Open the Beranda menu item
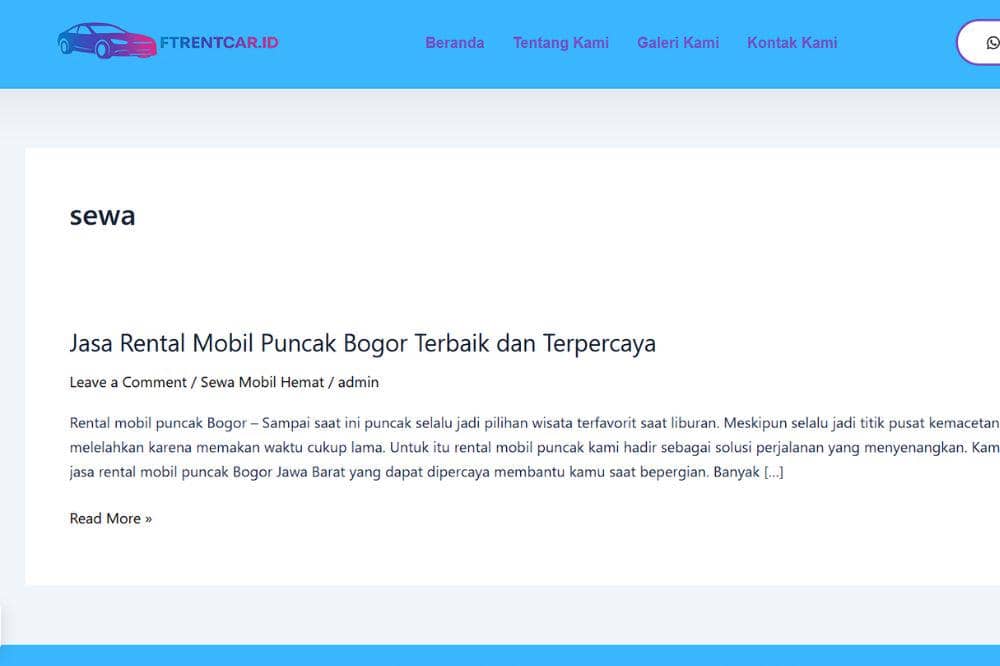 tap(455, 42)
